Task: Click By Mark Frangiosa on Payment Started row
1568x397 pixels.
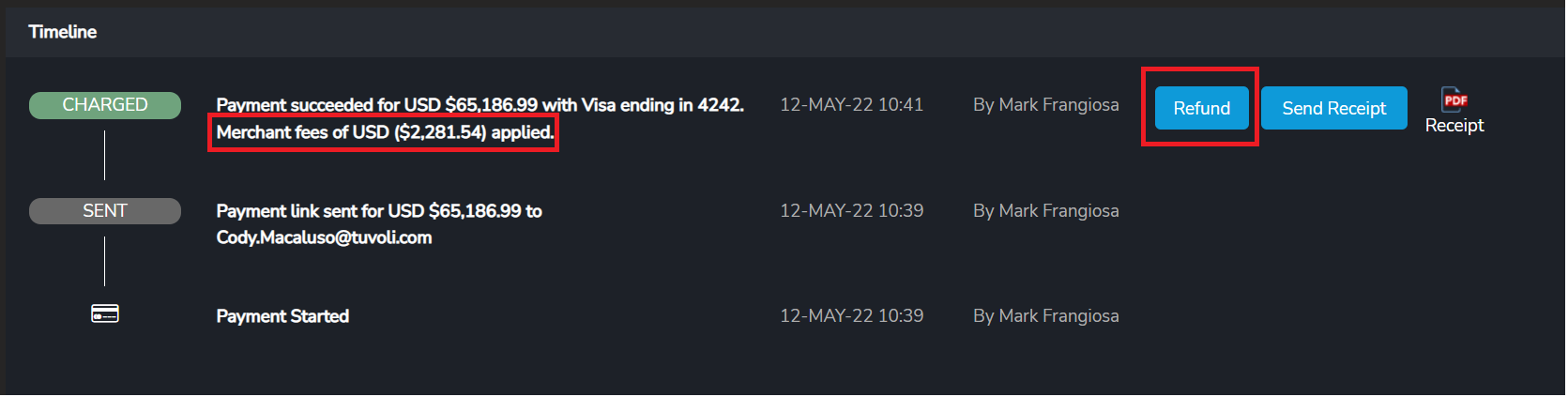Action: coord(1045,316)
